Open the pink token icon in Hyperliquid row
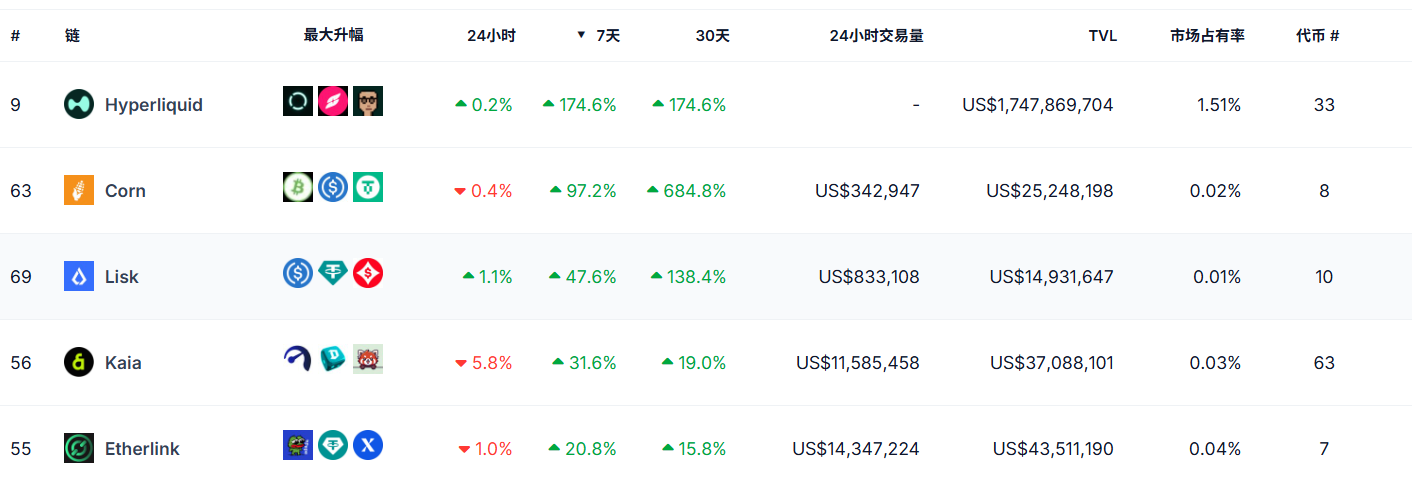Screen dimensions: 1412x486 (x=333, y=101)
